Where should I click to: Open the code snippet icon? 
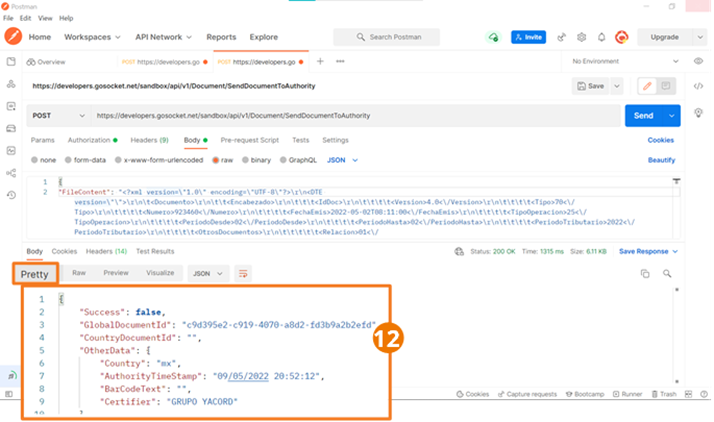tap(698, 86)
